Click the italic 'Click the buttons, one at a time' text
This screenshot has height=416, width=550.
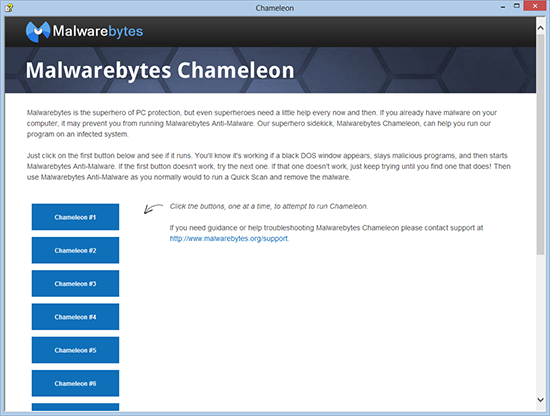pyautogui.click(x=269, y=206)
